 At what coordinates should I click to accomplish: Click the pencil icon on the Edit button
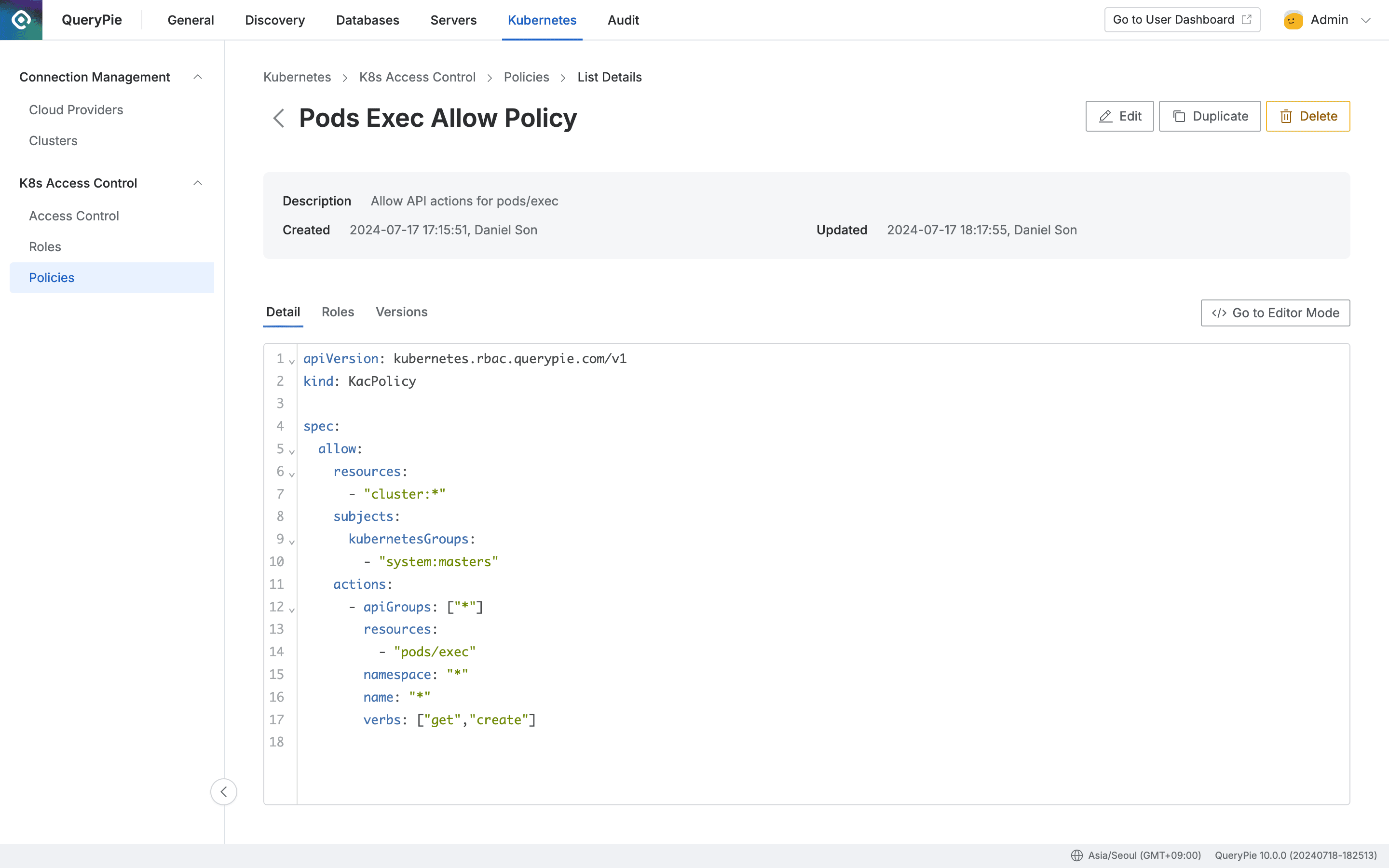point(1105,116)
